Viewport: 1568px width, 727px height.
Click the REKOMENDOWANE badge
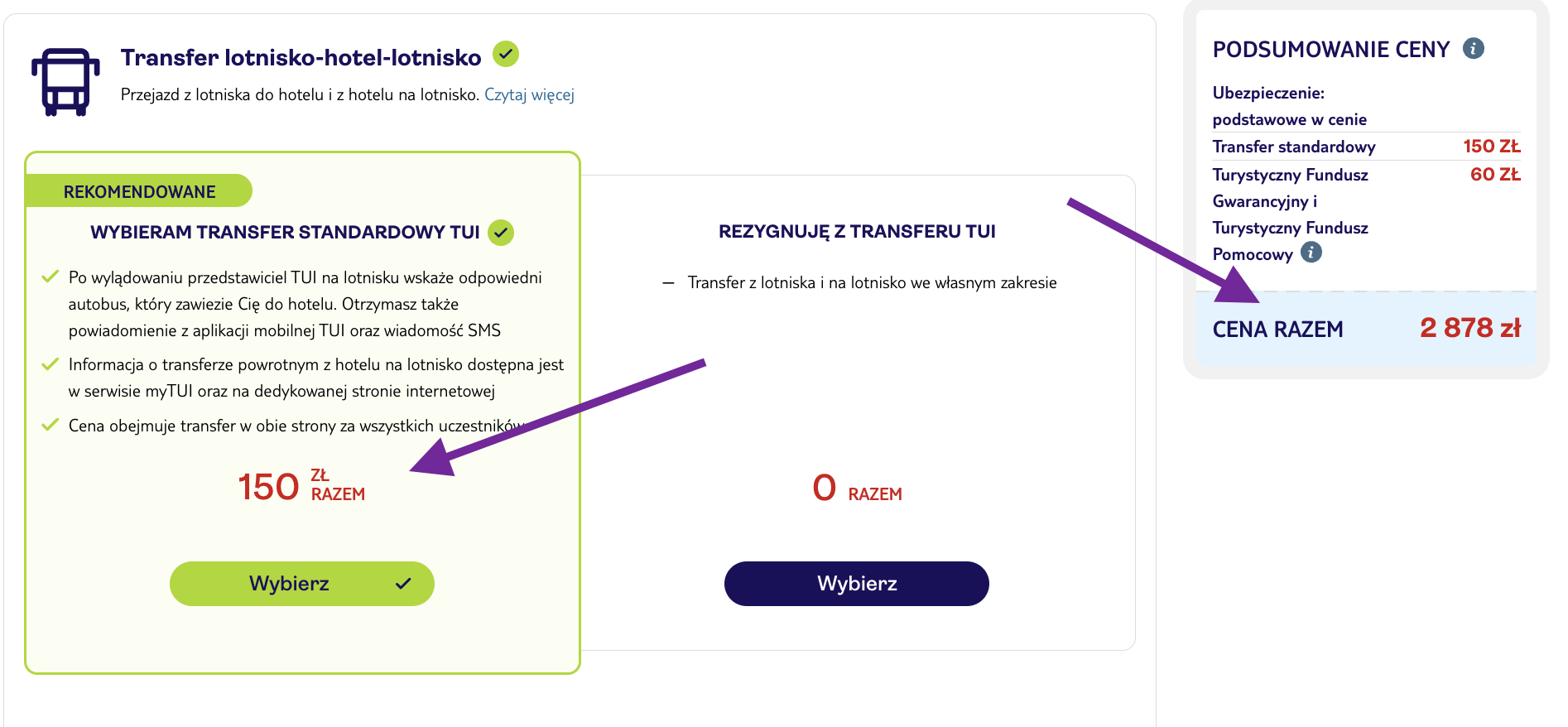(140, 190)
